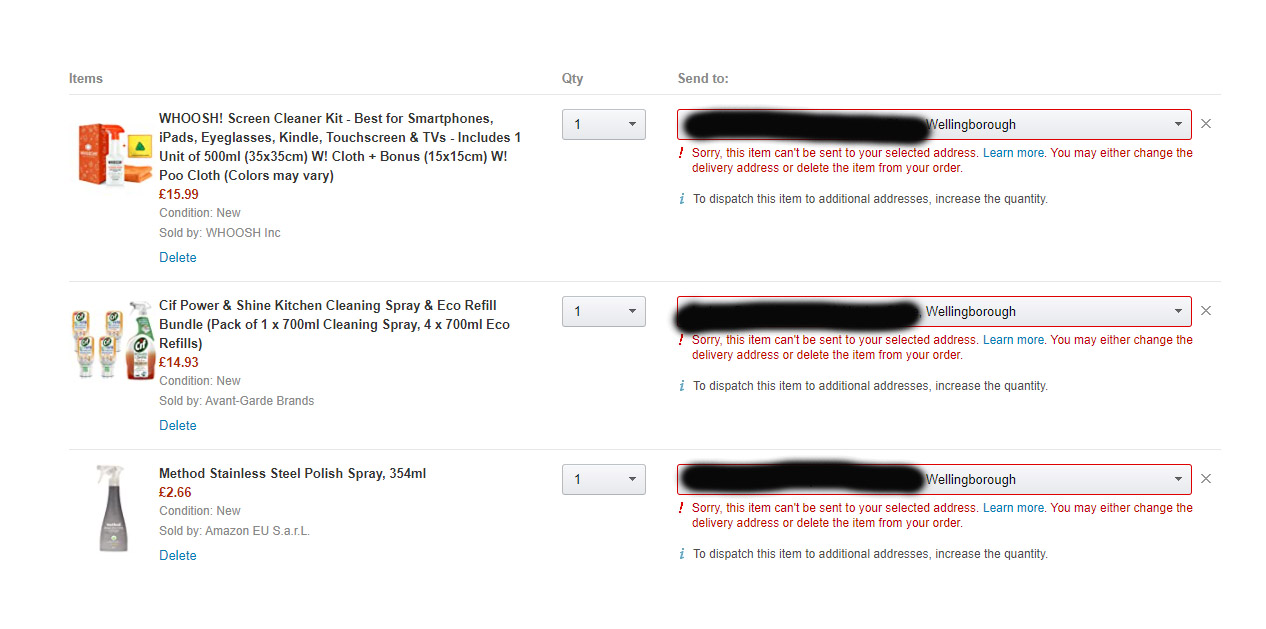Image resolution: width=1266 pixels, height=629 pixels.
Task: Delete the Method Stainless Steel Polish Spray
Action: (178, 556)
